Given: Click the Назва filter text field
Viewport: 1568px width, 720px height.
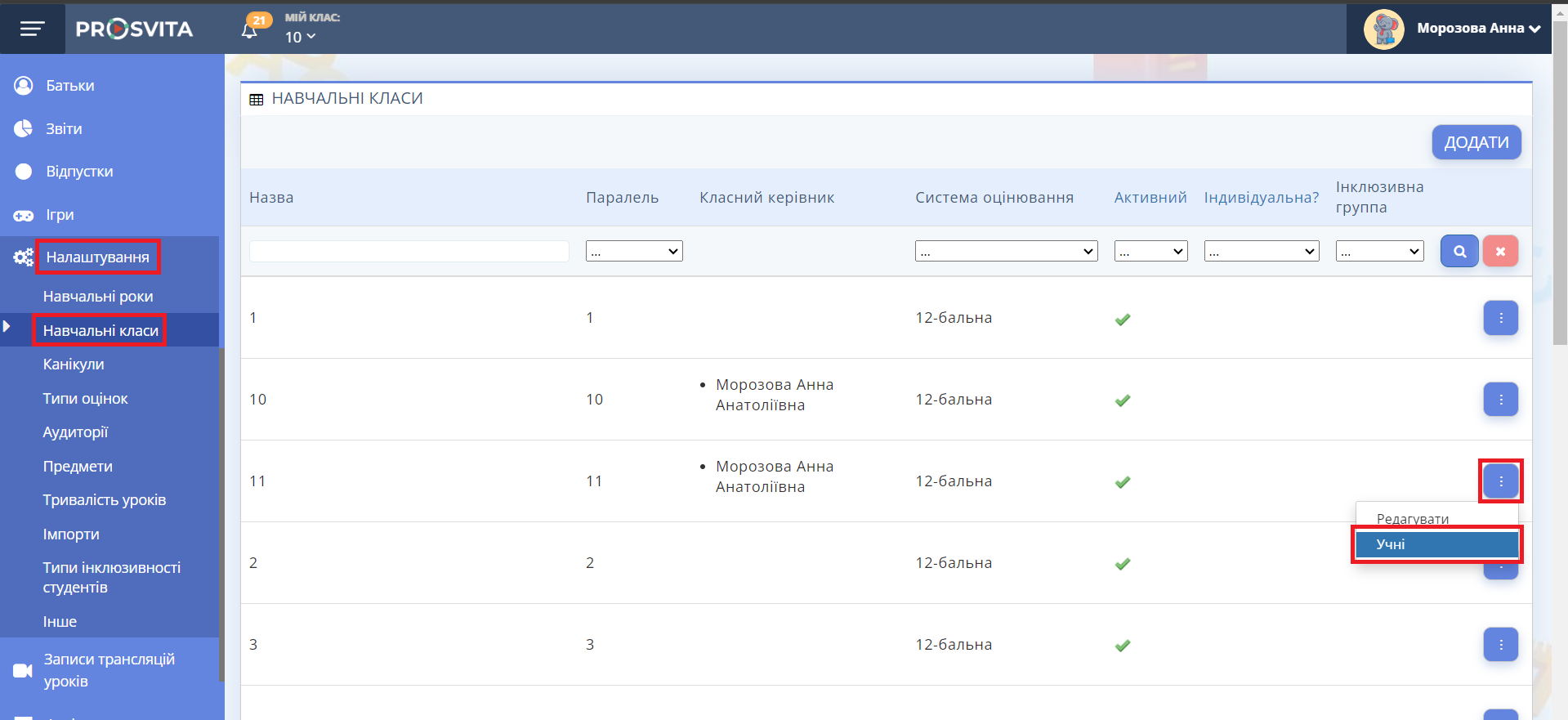Looking at the screenshot, I should (409, 252).
